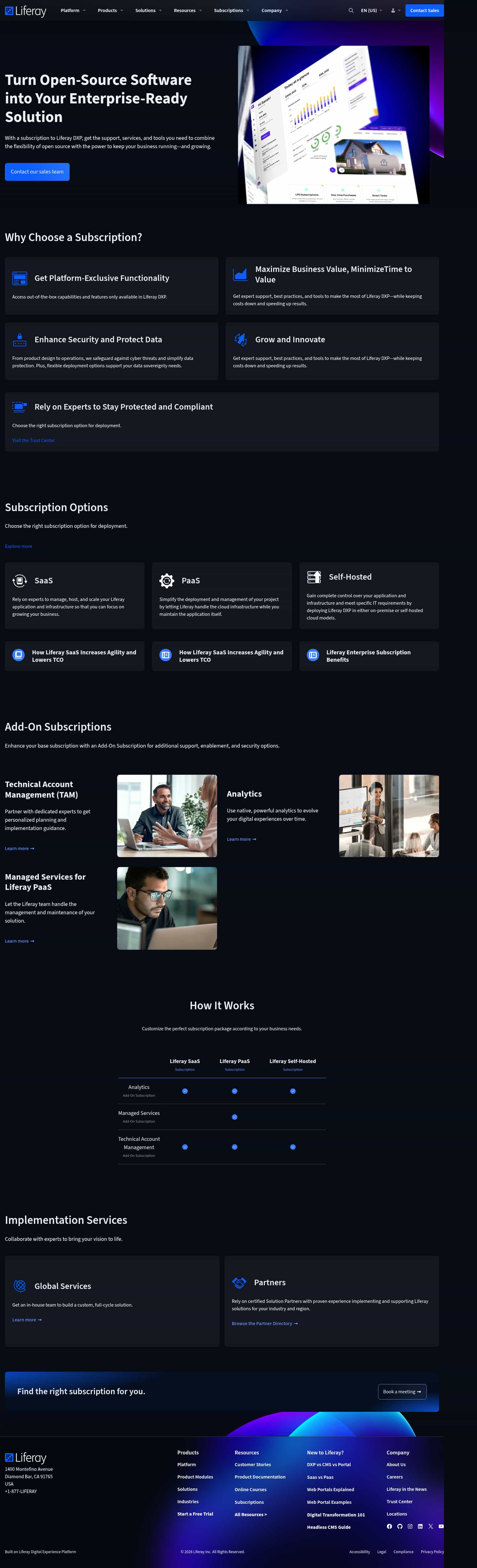Viewport: 477px width, 1568px height.
Task: Open the Liferay Enterprise Subscription Benefits resource
Action: click(369, 656)
